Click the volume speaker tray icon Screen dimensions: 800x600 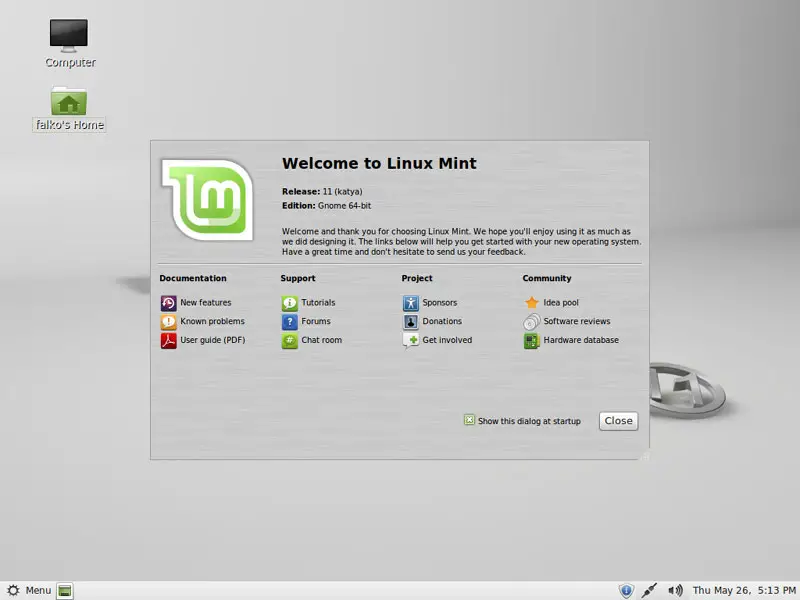tap(675, 591)
